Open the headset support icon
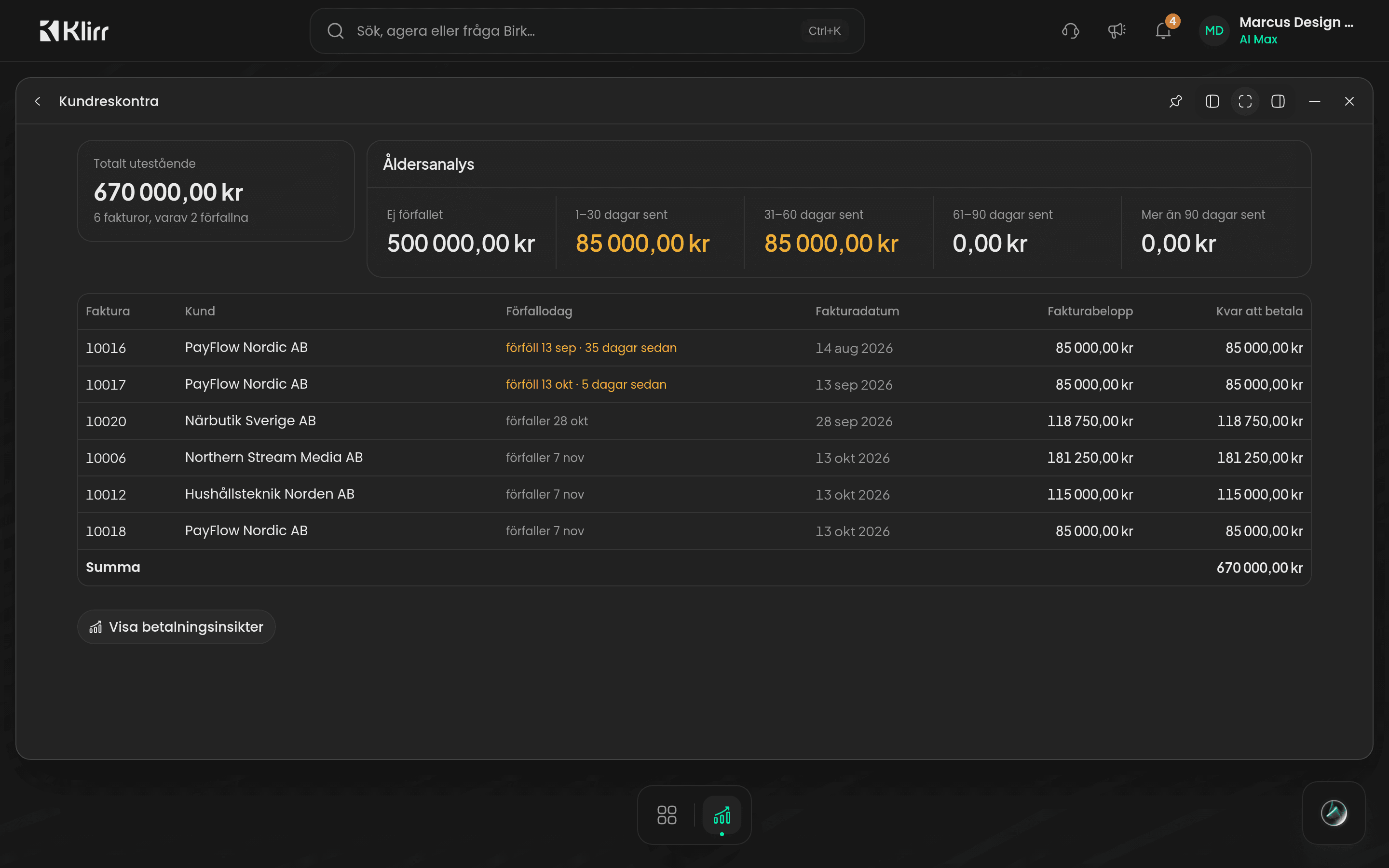This screenshot has width=1389, height=868. click(1071, 31)
